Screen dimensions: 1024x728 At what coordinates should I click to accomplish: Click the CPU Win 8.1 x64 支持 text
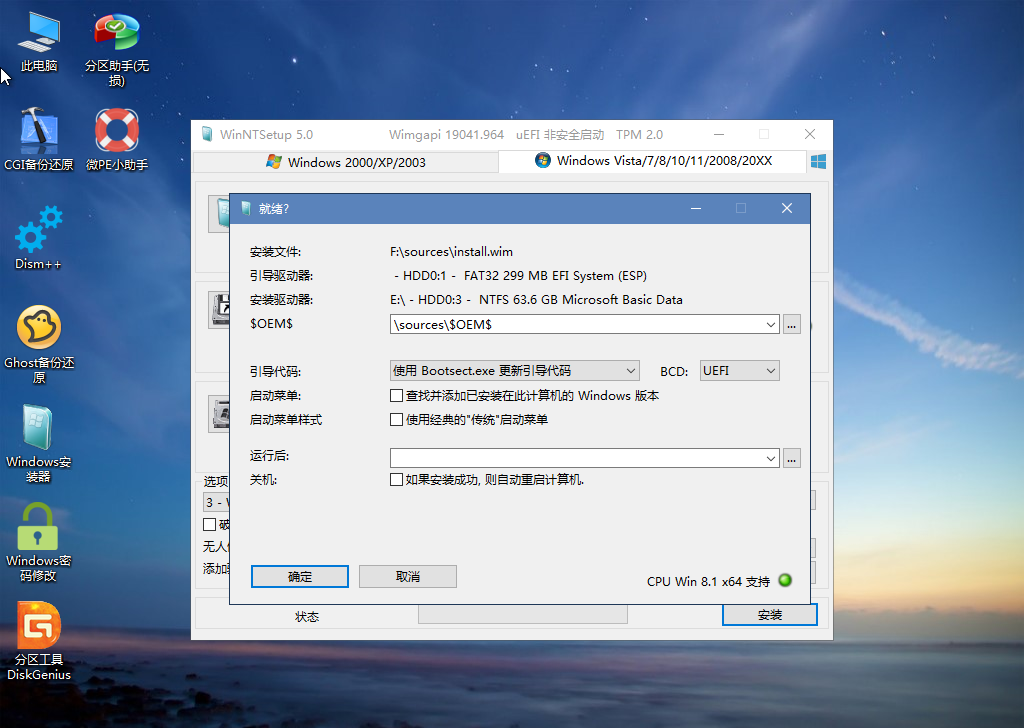pos(709,581)
